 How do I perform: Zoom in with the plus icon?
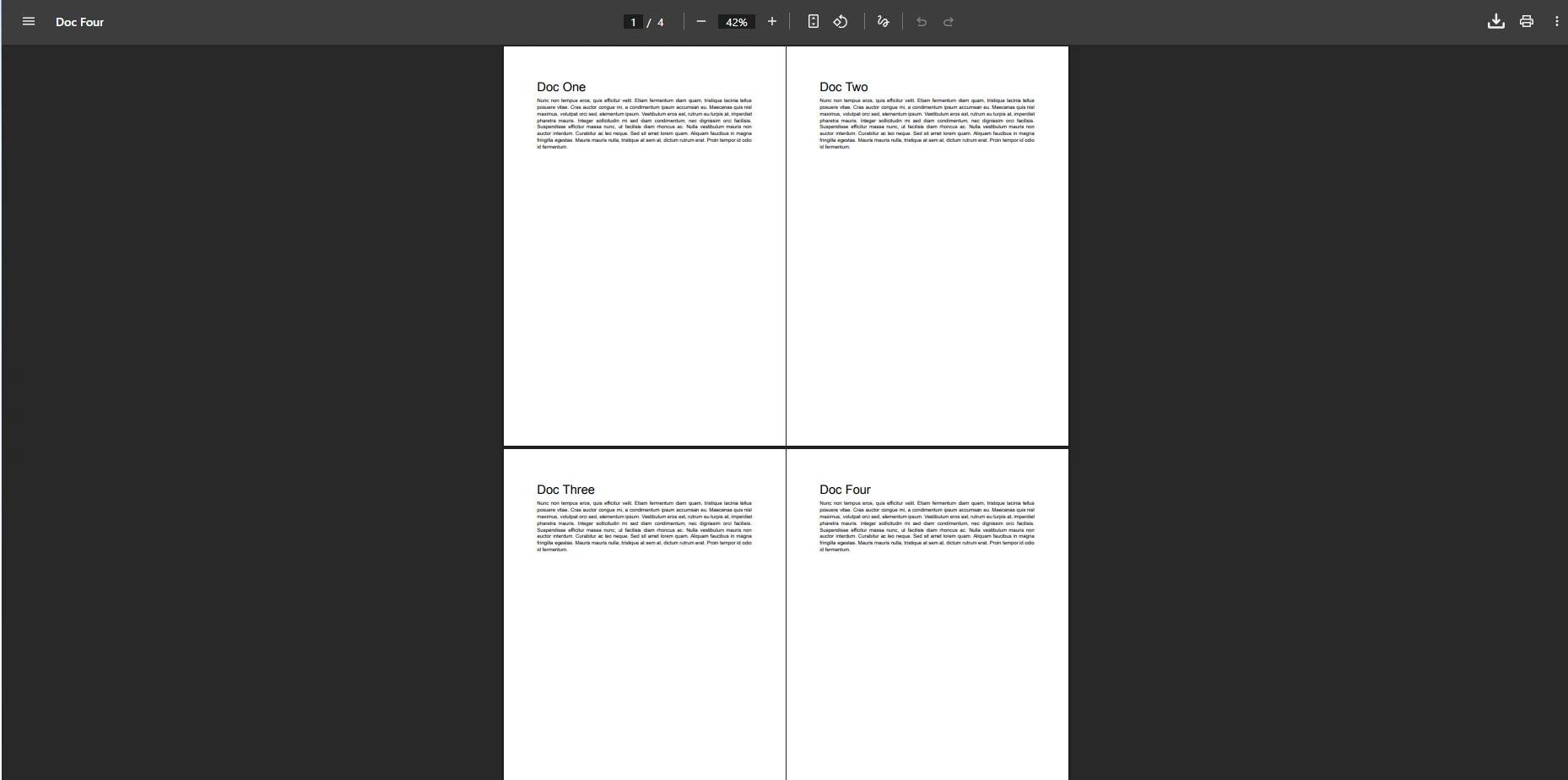pos(771,21)
